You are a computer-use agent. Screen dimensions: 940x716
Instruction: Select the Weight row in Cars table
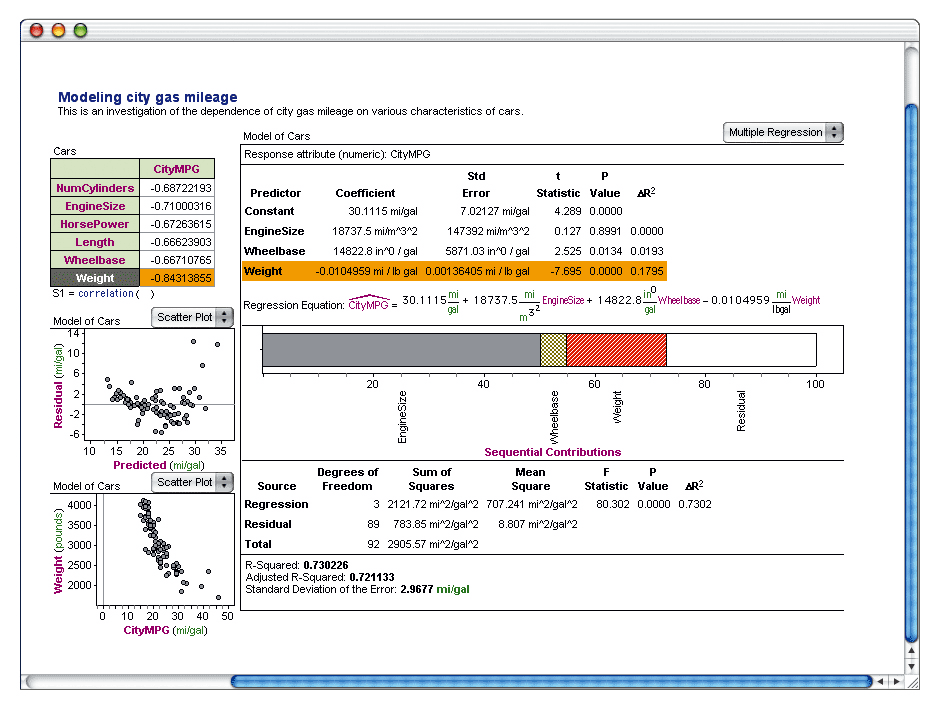(95, 278)
